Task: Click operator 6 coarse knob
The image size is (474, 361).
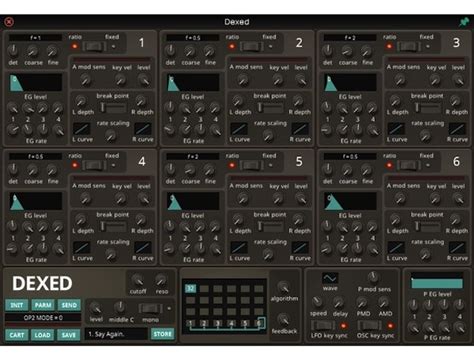Action: click(x=347, y=170)
